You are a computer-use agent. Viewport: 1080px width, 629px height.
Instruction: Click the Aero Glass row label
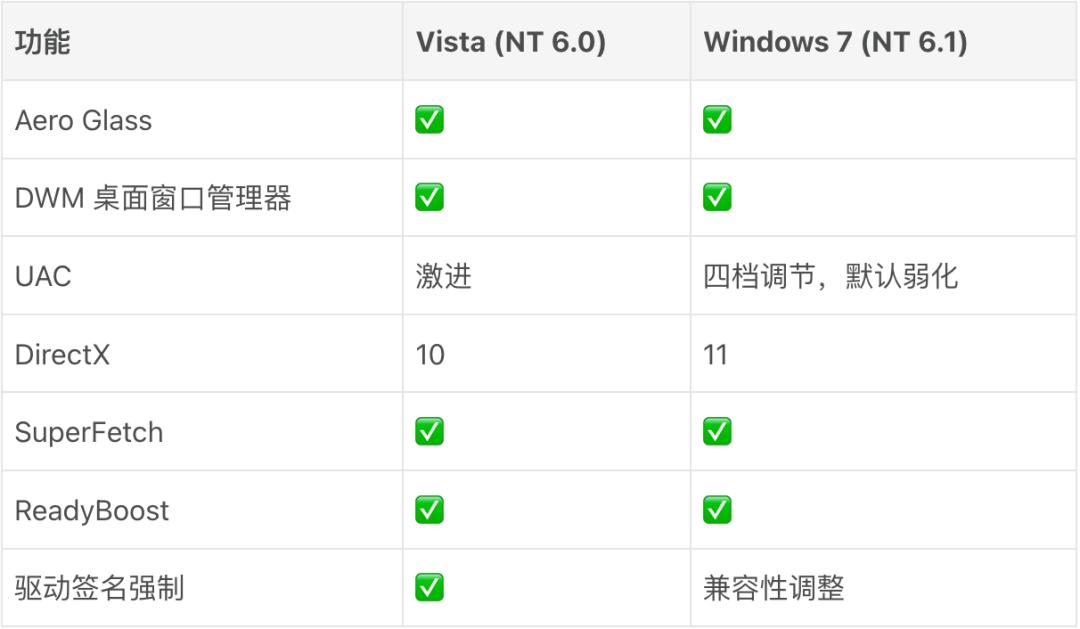click(x=83, y=121)
